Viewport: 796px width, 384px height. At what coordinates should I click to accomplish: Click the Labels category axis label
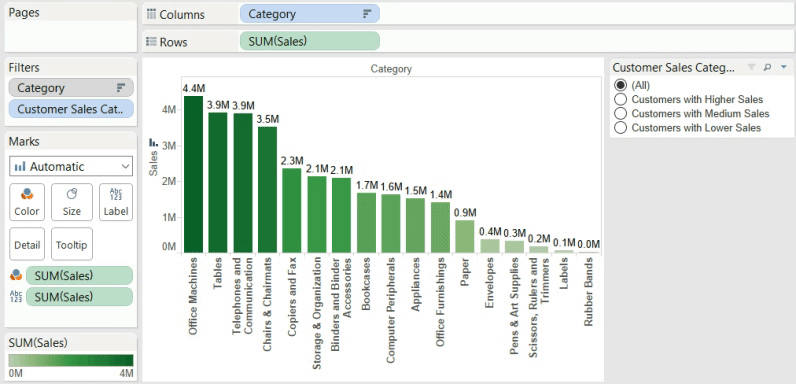564,274
